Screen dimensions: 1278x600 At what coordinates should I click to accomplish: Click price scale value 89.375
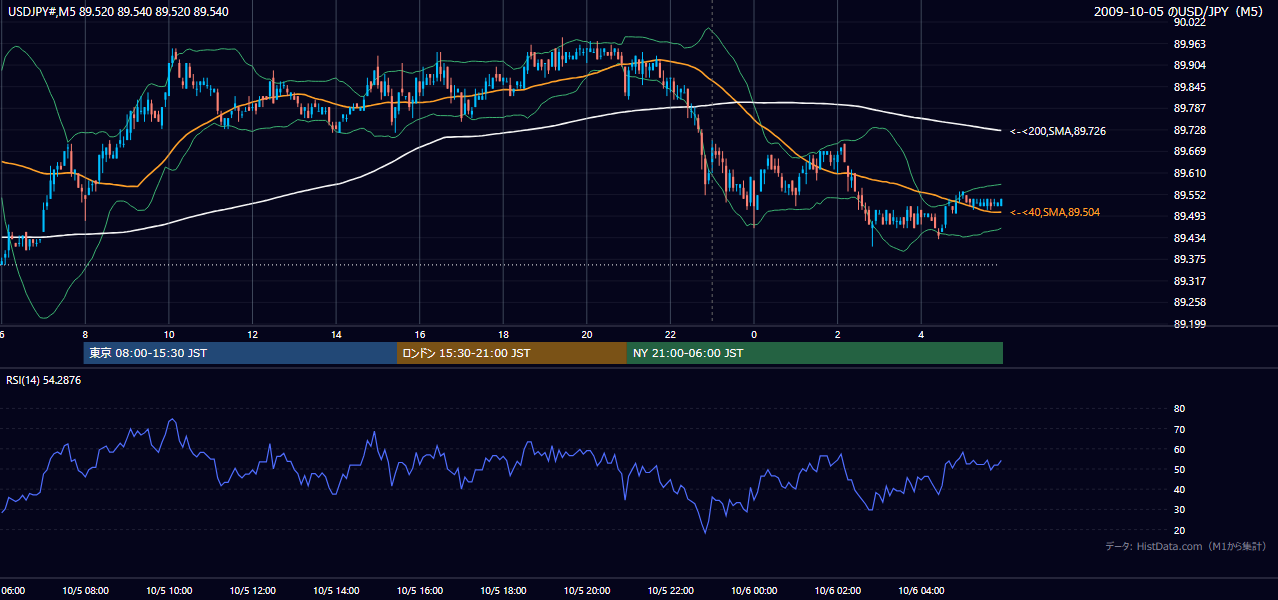pyautogui.click(x=1190, y=259)
